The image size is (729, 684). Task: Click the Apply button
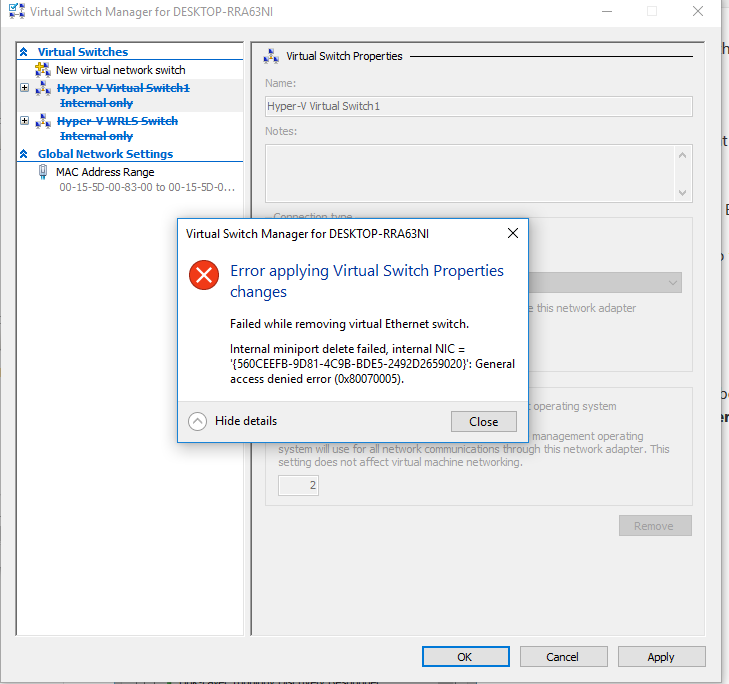pos(661,657)
